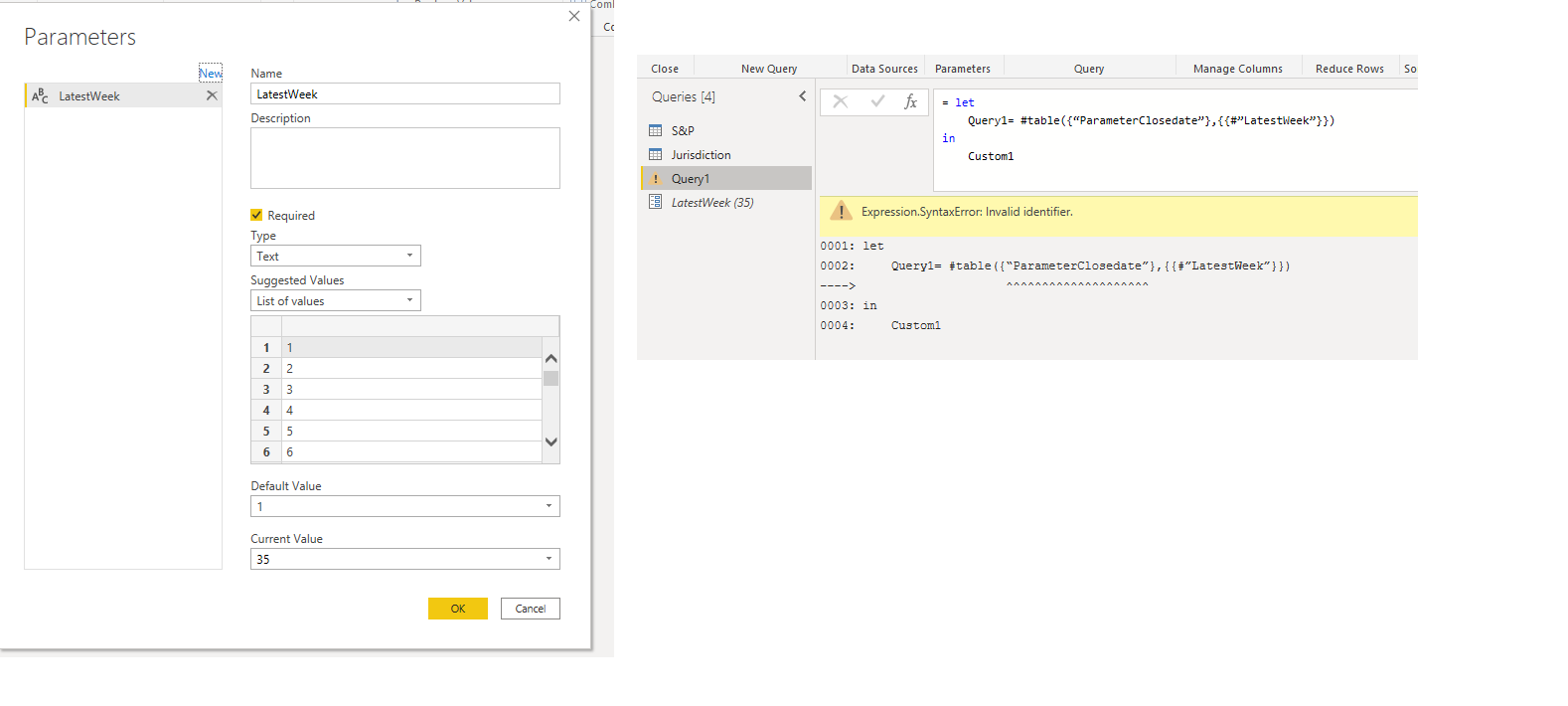
Task: Open the Data Sources ribbon group
Action: click(x=884, y=69)
